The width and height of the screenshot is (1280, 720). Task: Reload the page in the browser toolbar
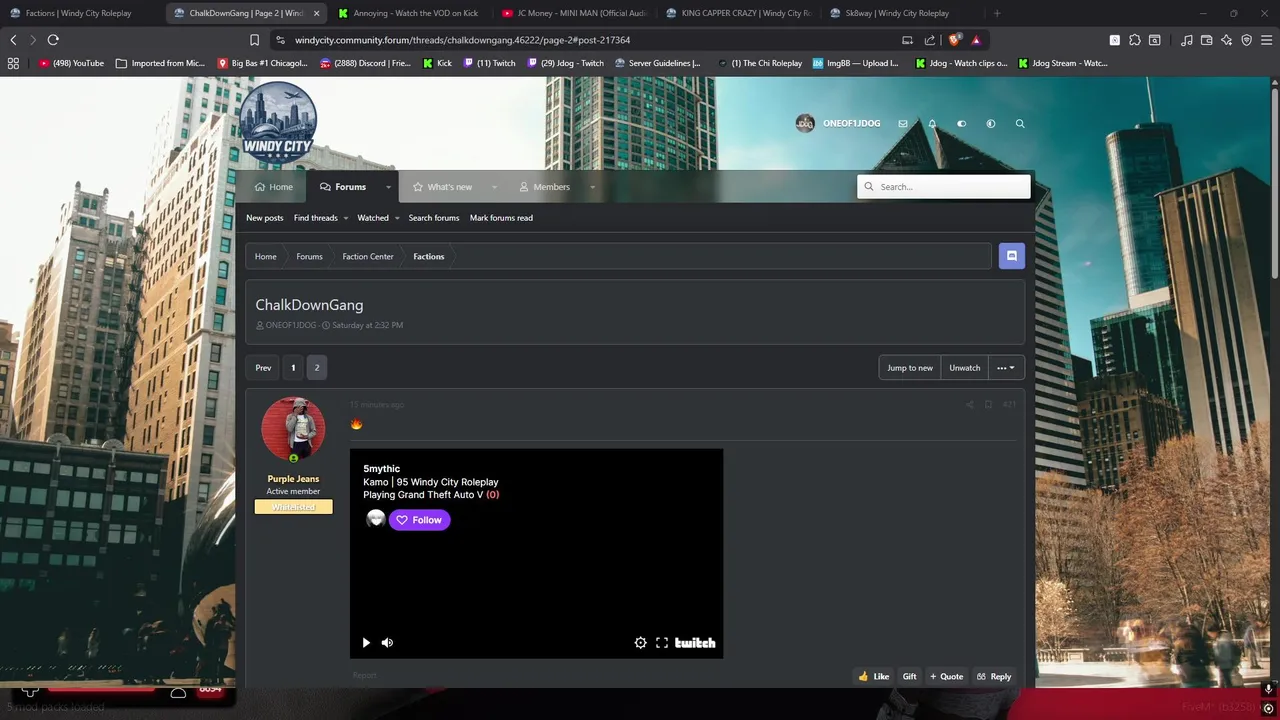coord(53,40)
